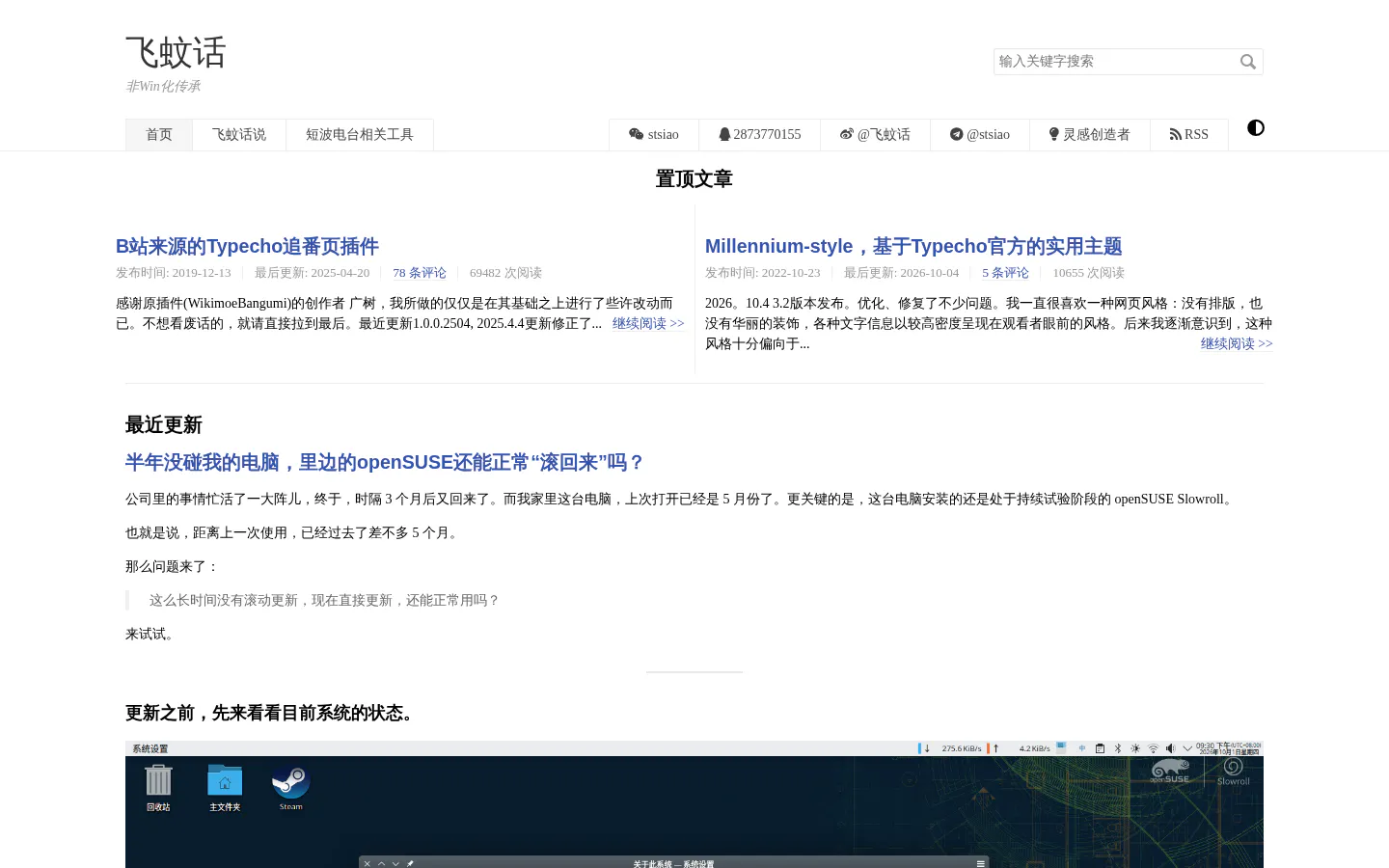
Task: Click the 10655 次阅读 view count
Action: [x=1088, y=273]
